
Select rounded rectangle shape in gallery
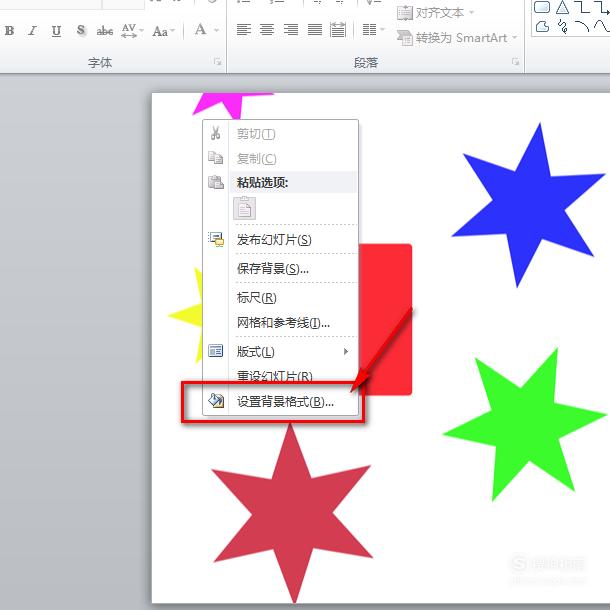tap(542, 7)
